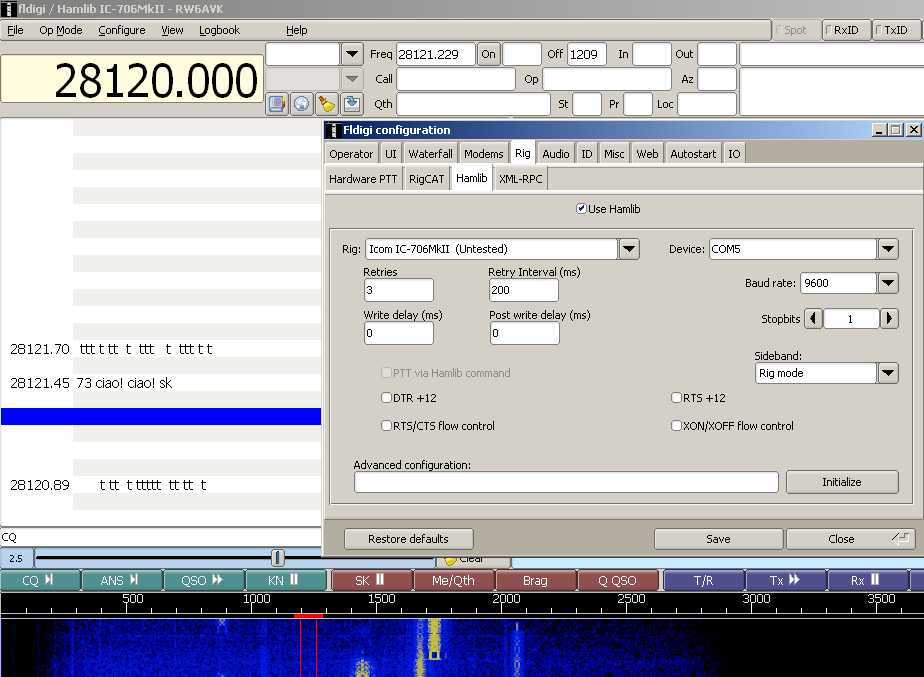Open the Sideband dropdown
This screenshot has width=924, height=677.
pyautogui.click(x=888, y=373)
